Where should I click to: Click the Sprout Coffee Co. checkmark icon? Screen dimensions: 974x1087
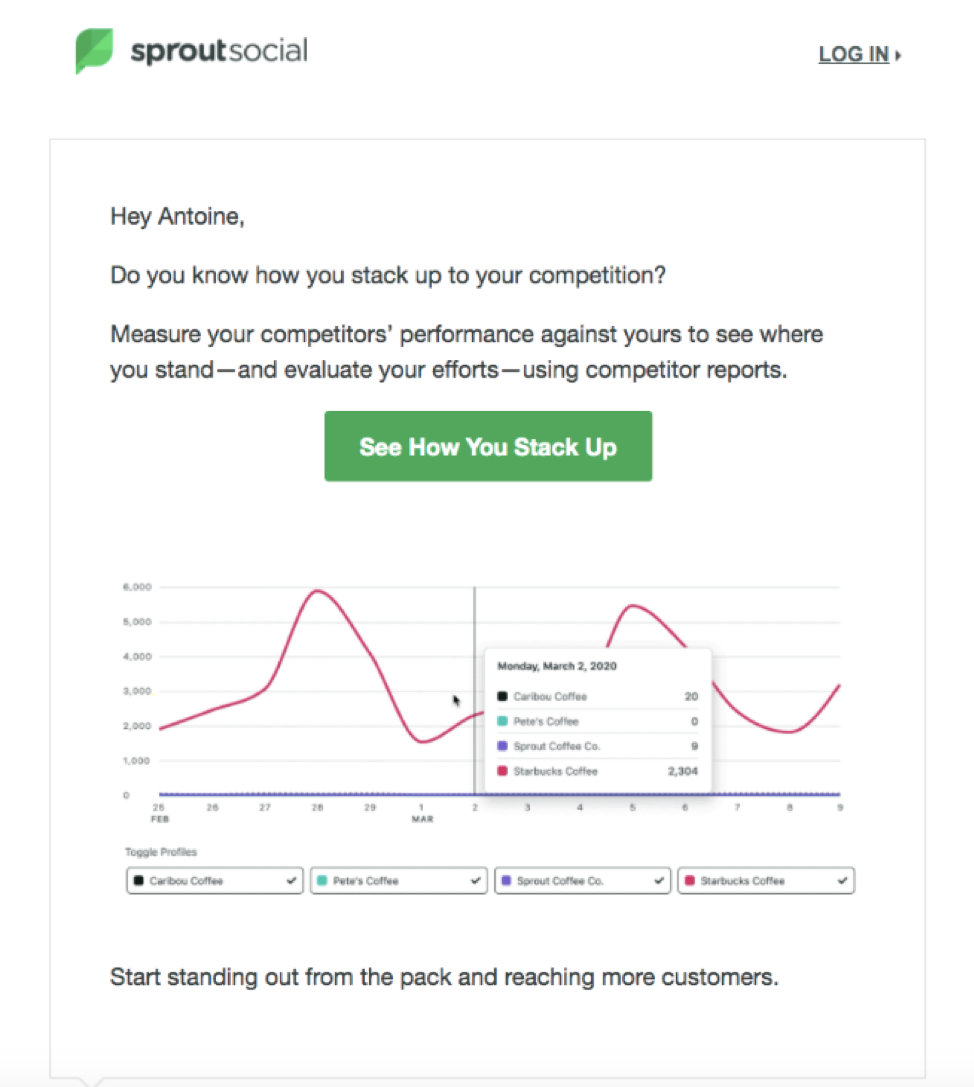click(659, 881)
